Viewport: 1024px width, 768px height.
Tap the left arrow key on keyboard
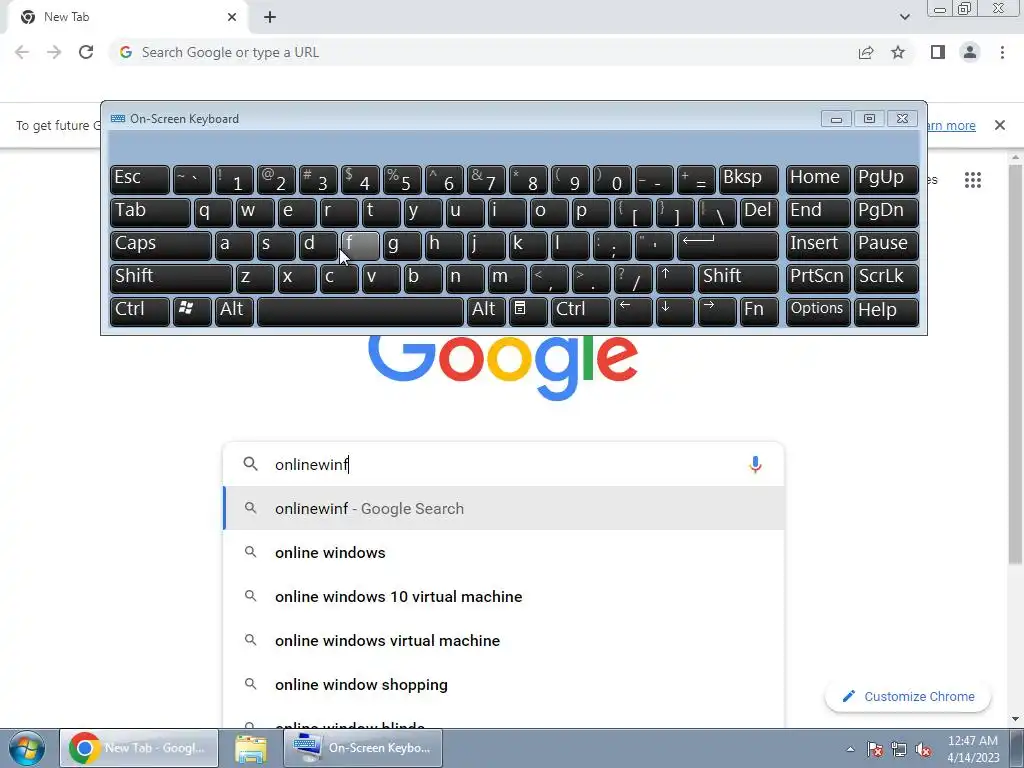633,310
